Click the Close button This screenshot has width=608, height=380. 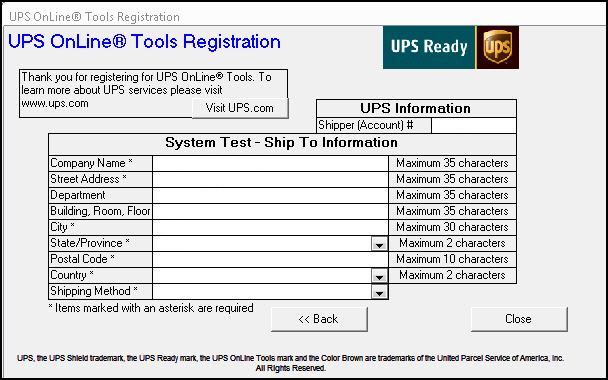519,319
